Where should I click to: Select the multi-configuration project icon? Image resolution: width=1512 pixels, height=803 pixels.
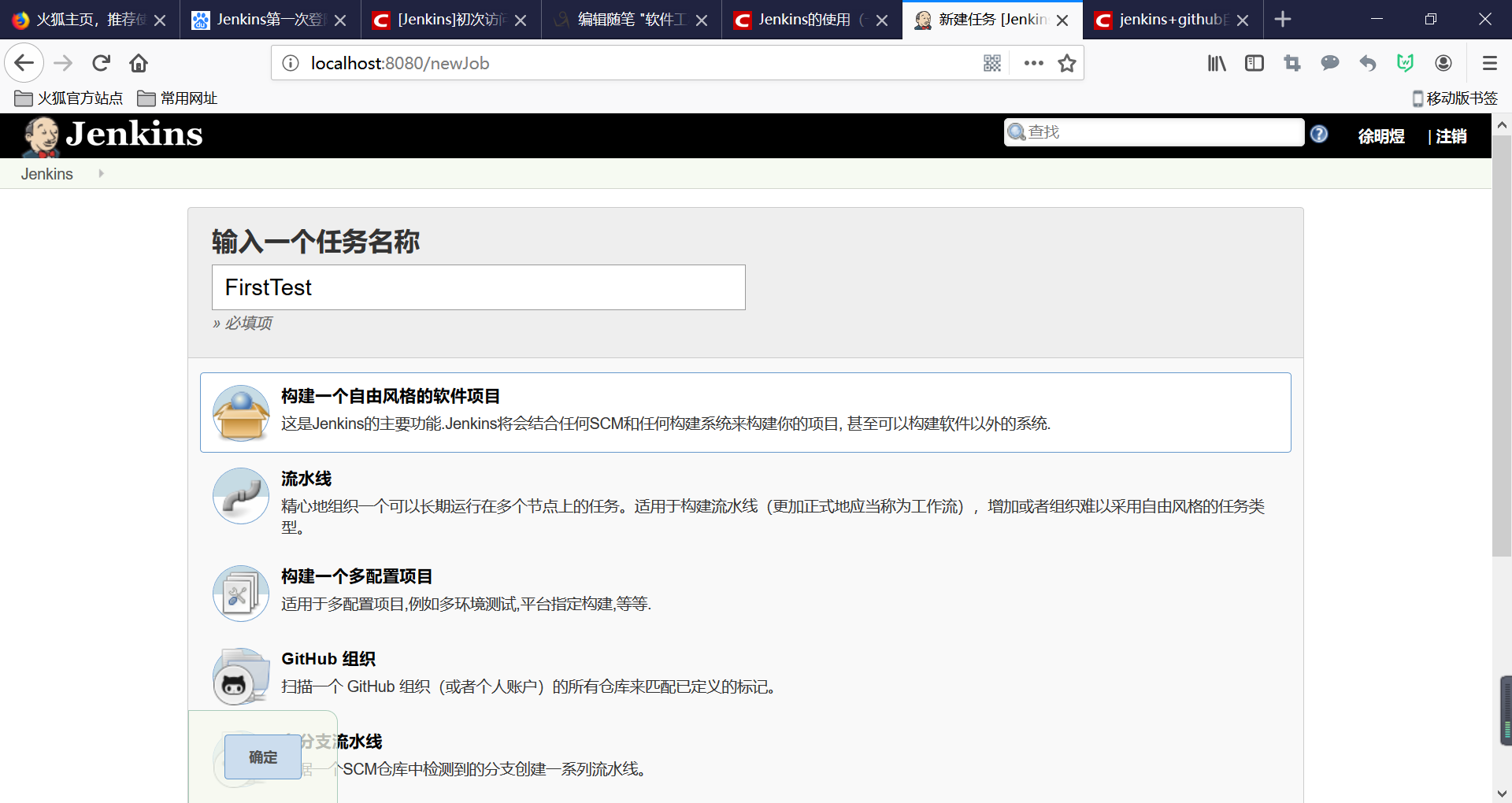tap(241, 593)
